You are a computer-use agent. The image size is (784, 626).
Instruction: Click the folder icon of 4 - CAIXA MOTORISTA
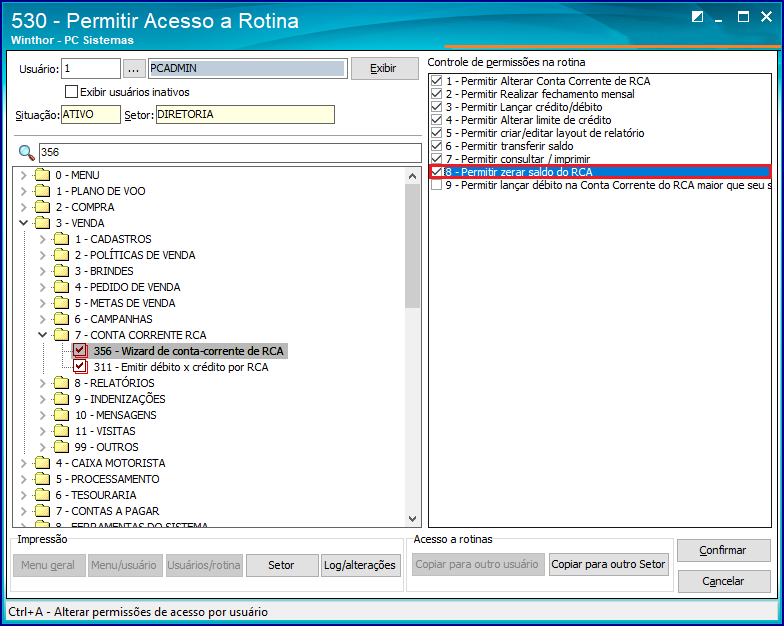tap(42, 463)
